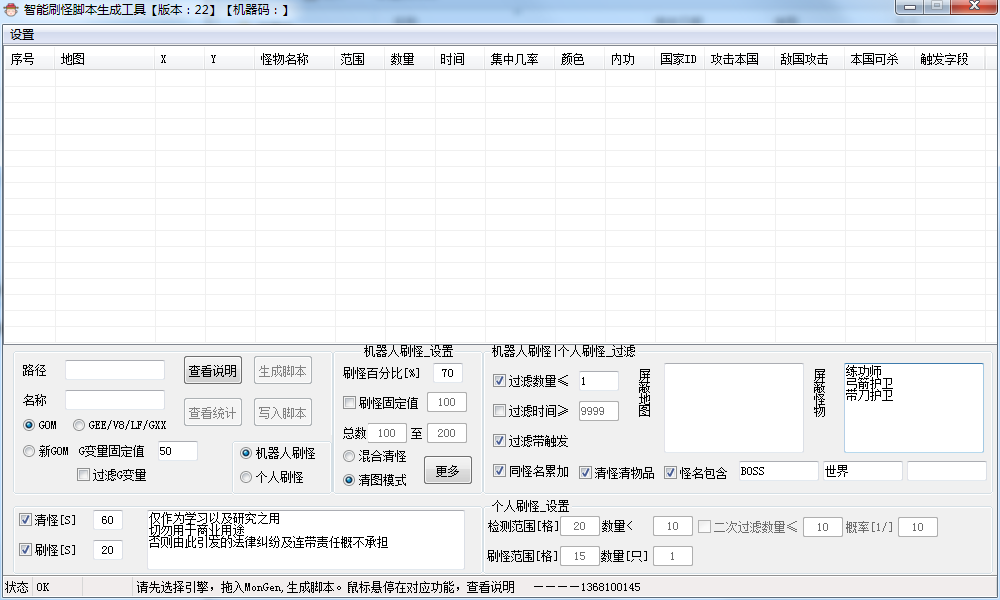Screen dimensions: 1000x600
Task: Click the 查看说明 button
Action: [x=213, y=370]
